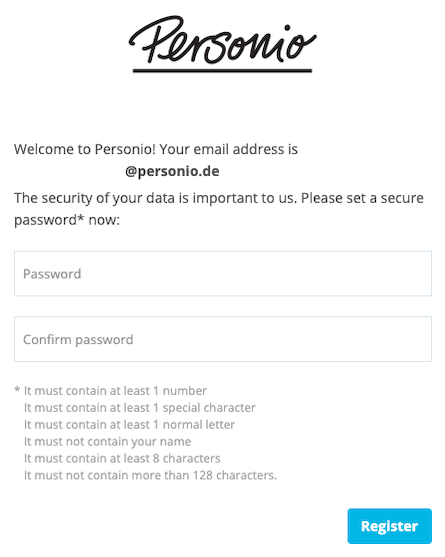Click the final 'o' of the Personio logo

(x=301, y=45)
